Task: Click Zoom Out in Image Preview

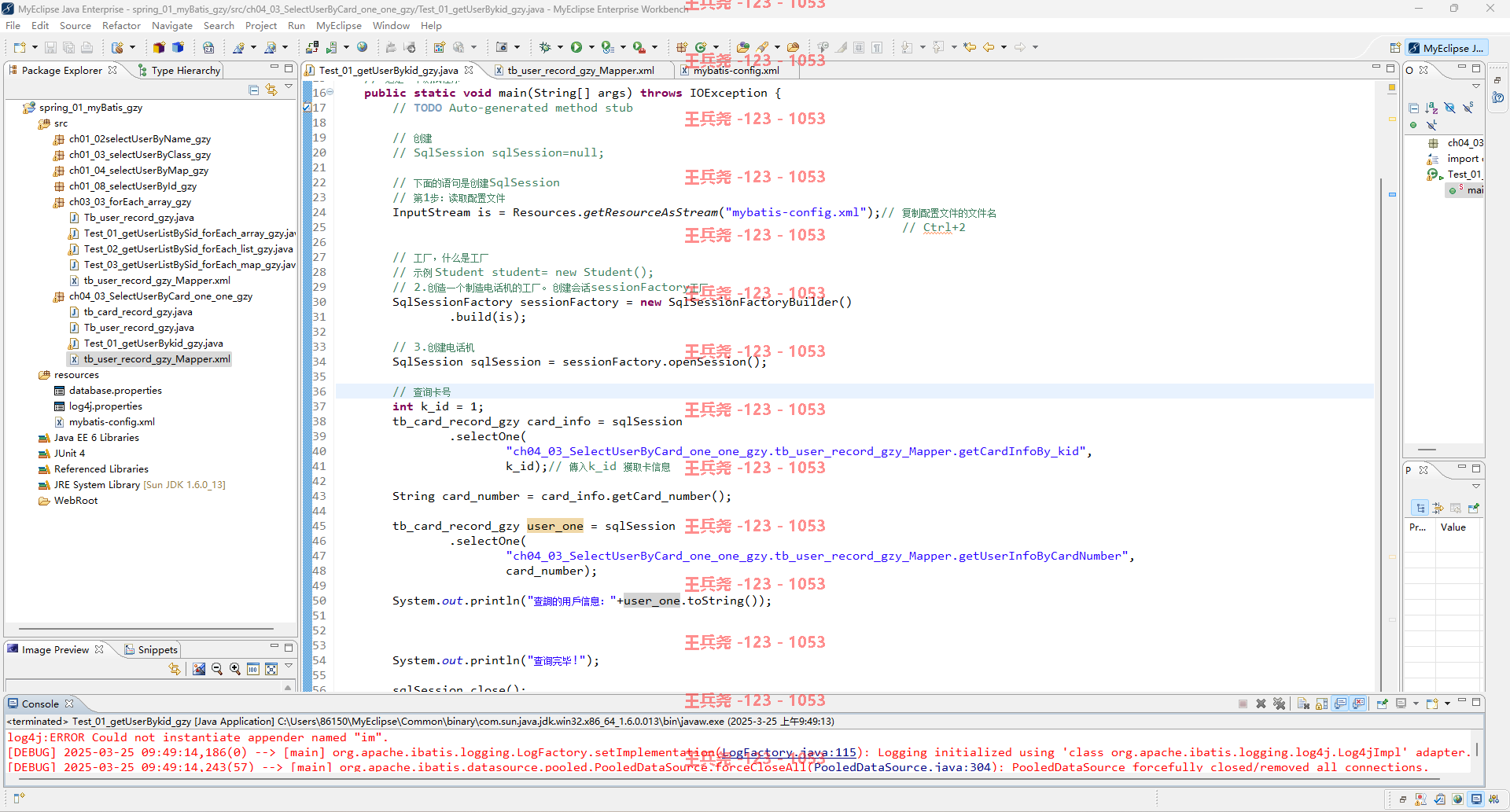Action: pyautogui.click(x=217, y=669)
